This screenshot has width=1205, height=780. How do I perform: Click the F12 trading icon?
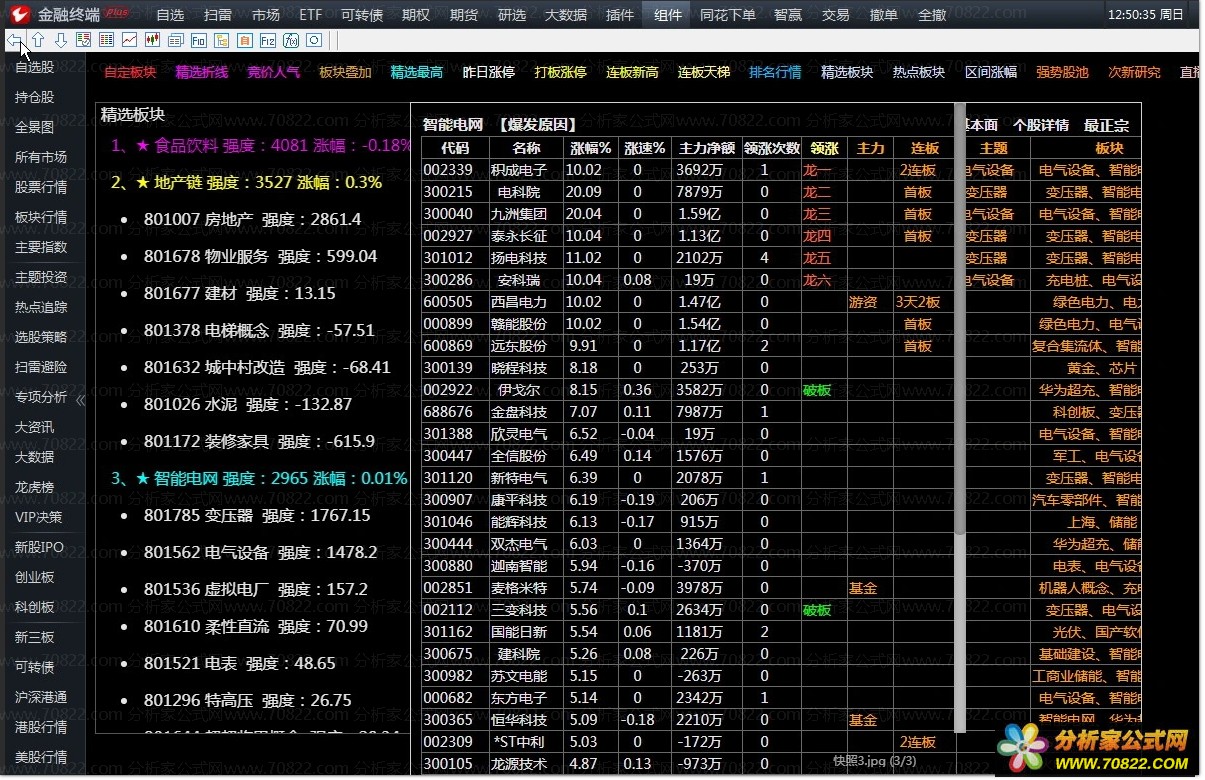[x=268, y=40]
